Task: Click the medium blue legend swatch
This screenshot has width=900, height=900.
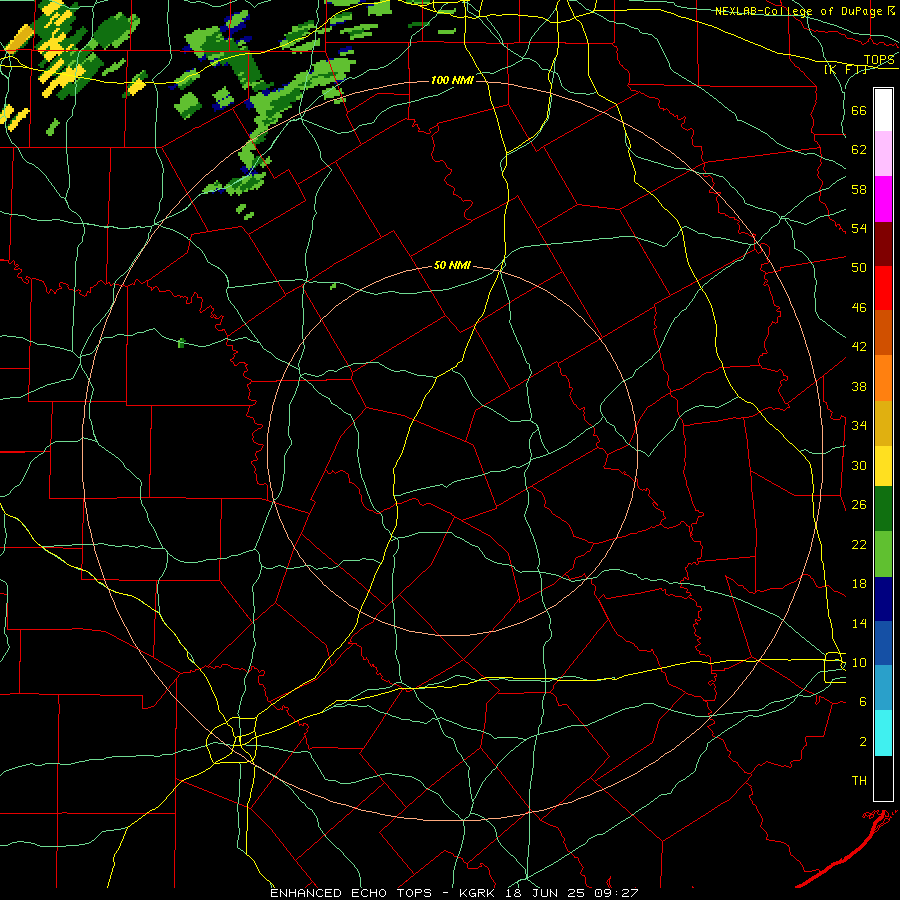Action: (x=883, y=643)
